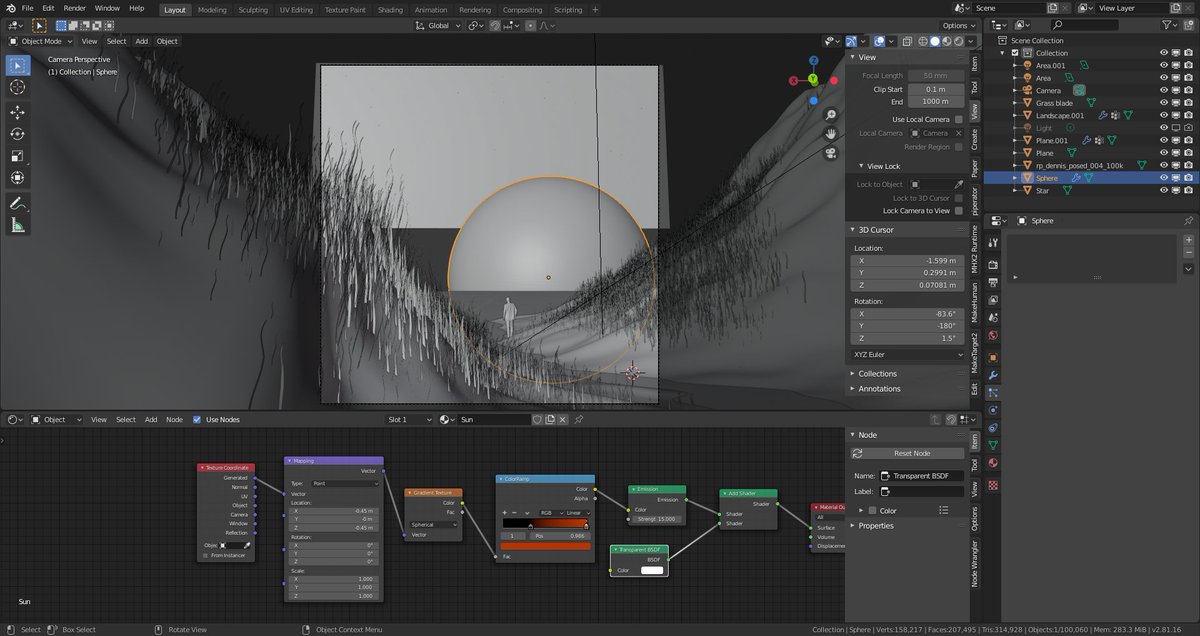Select rp_dennis_posed_004_100k in the outliner
1200x636 pixels.
[x=1078, y=165]
